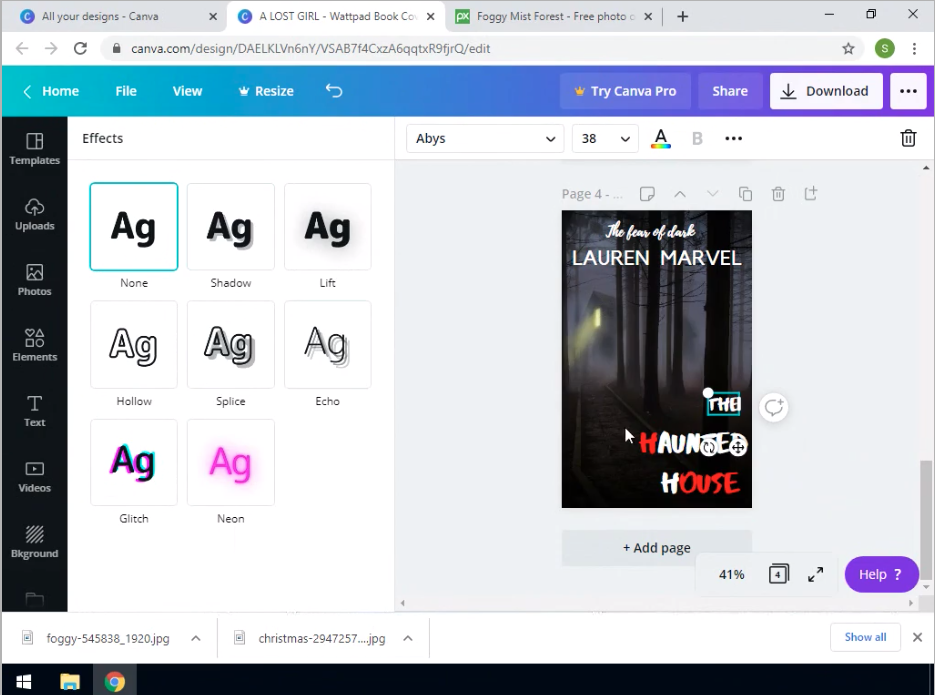Move Page 4 down arrow
The height and width of the screenshot is (695, 935).
(x=713, y=194)
